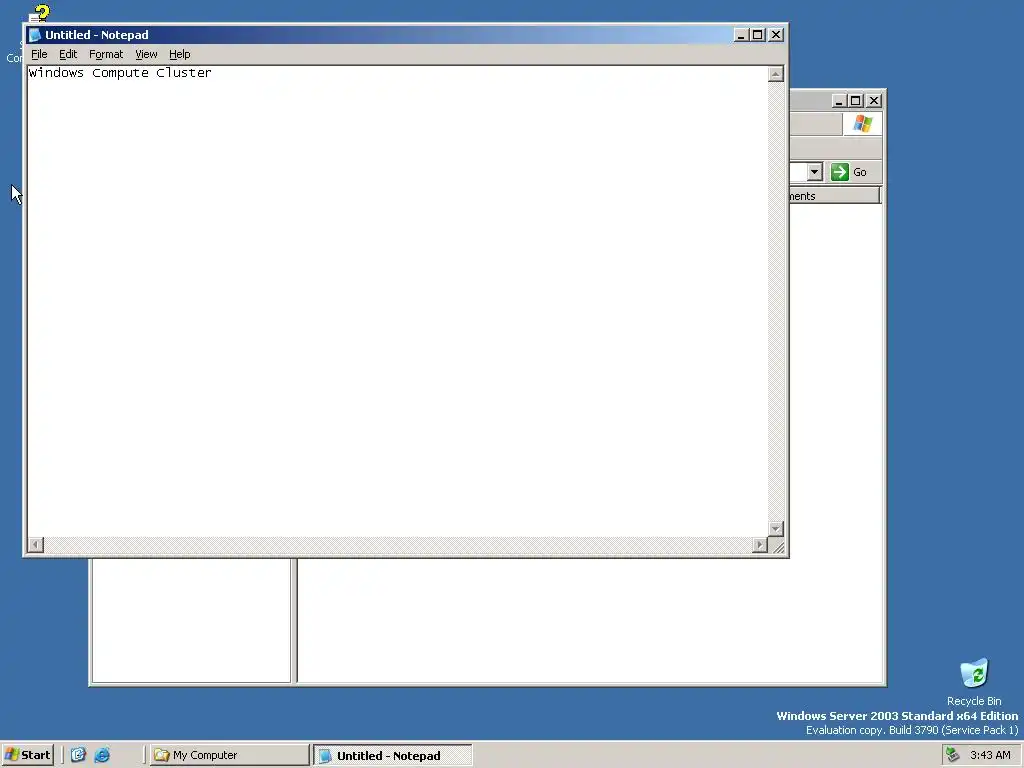The height and width of the screenshot is (768, 1024).
Task: Switch to My Computer taskbar button
Action: point(229,755)
